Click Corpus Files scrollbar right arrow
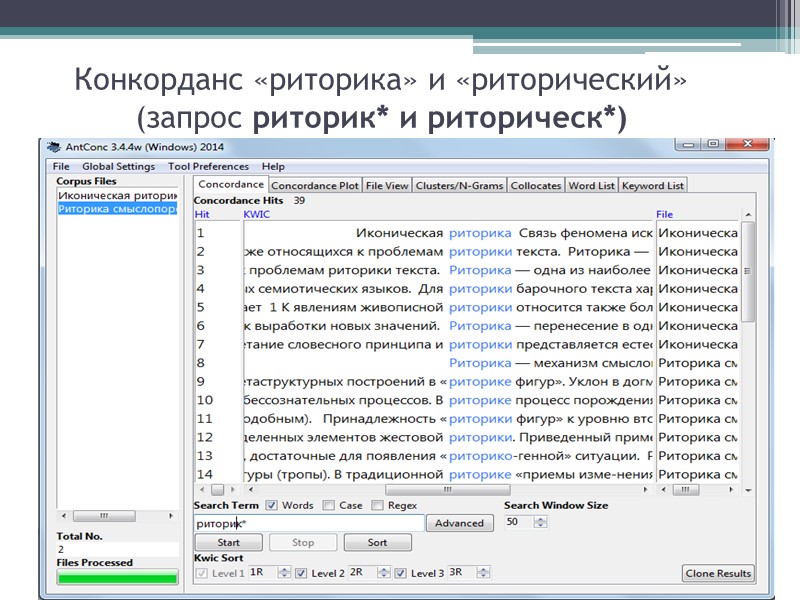 click(x=171, y=516)
